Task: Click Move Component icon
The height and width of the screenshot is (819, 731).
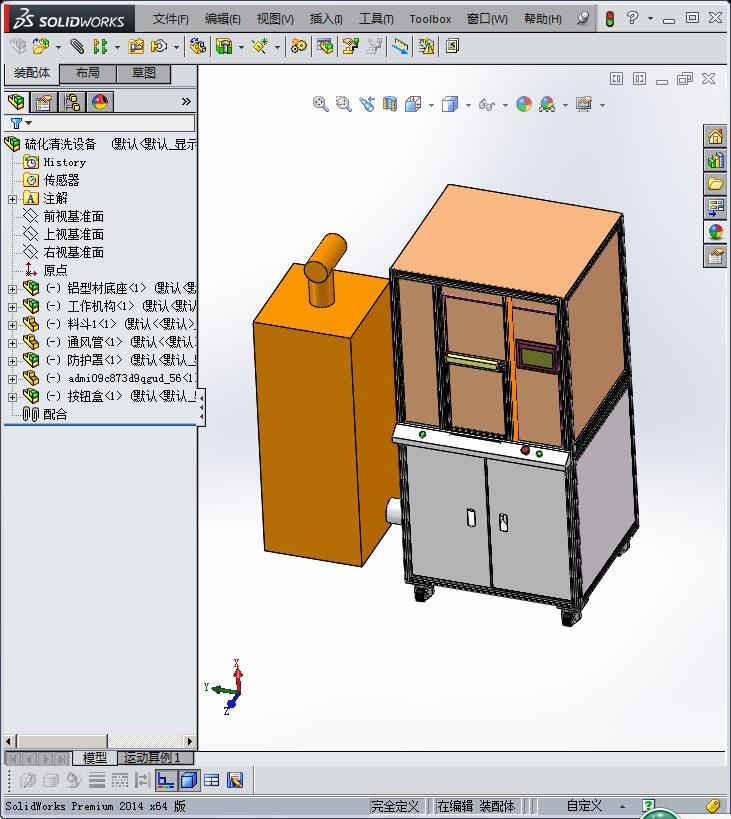Action: (159, 46)
